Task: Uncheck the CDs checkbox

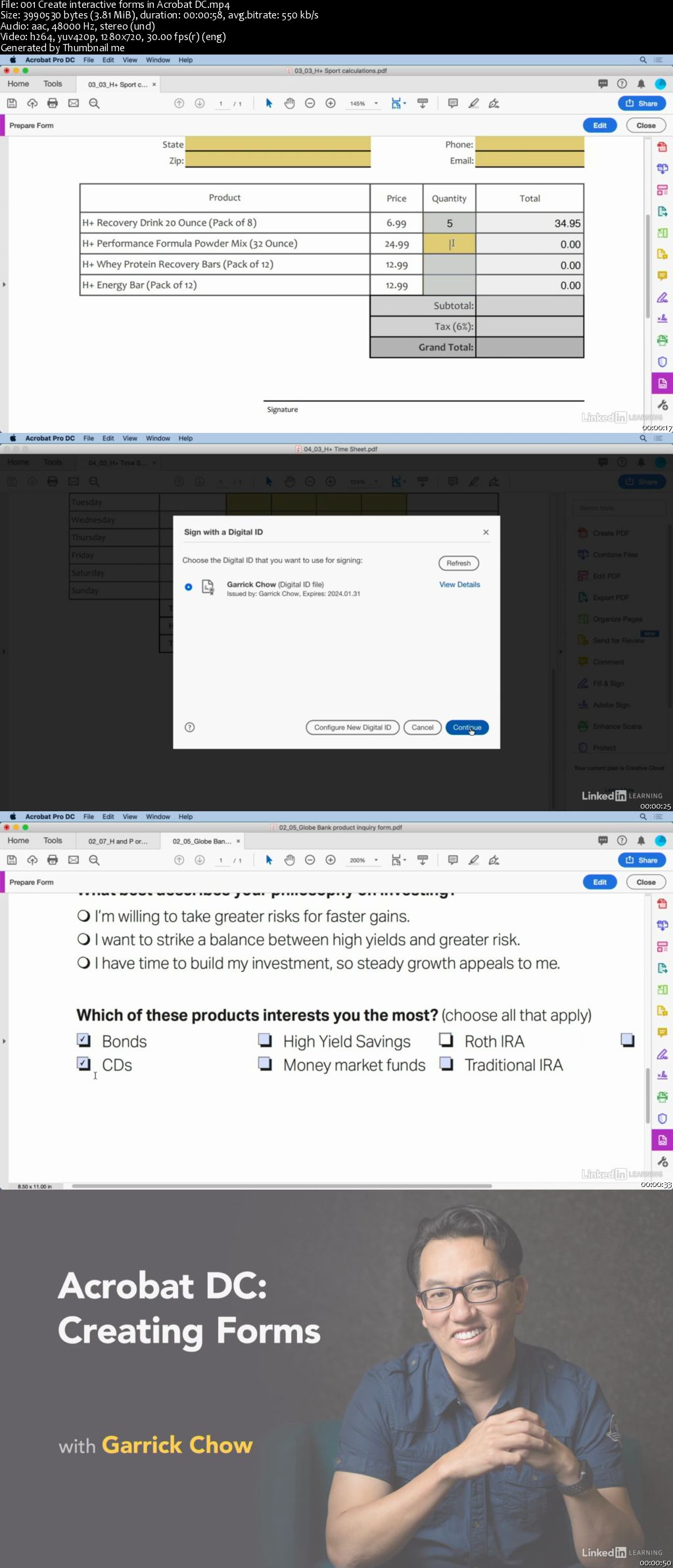Action: point(83,1064)
